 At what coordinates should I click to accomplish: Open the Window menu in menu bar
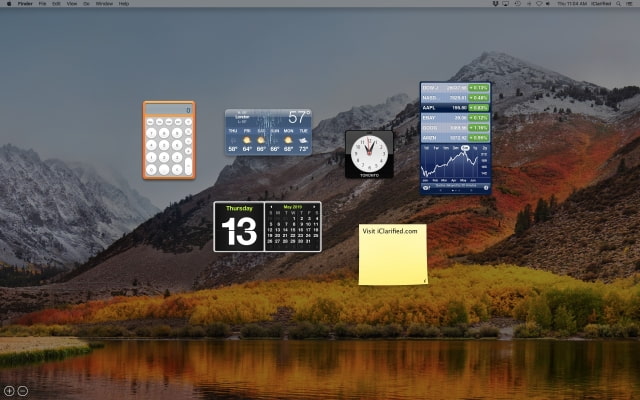104,4
